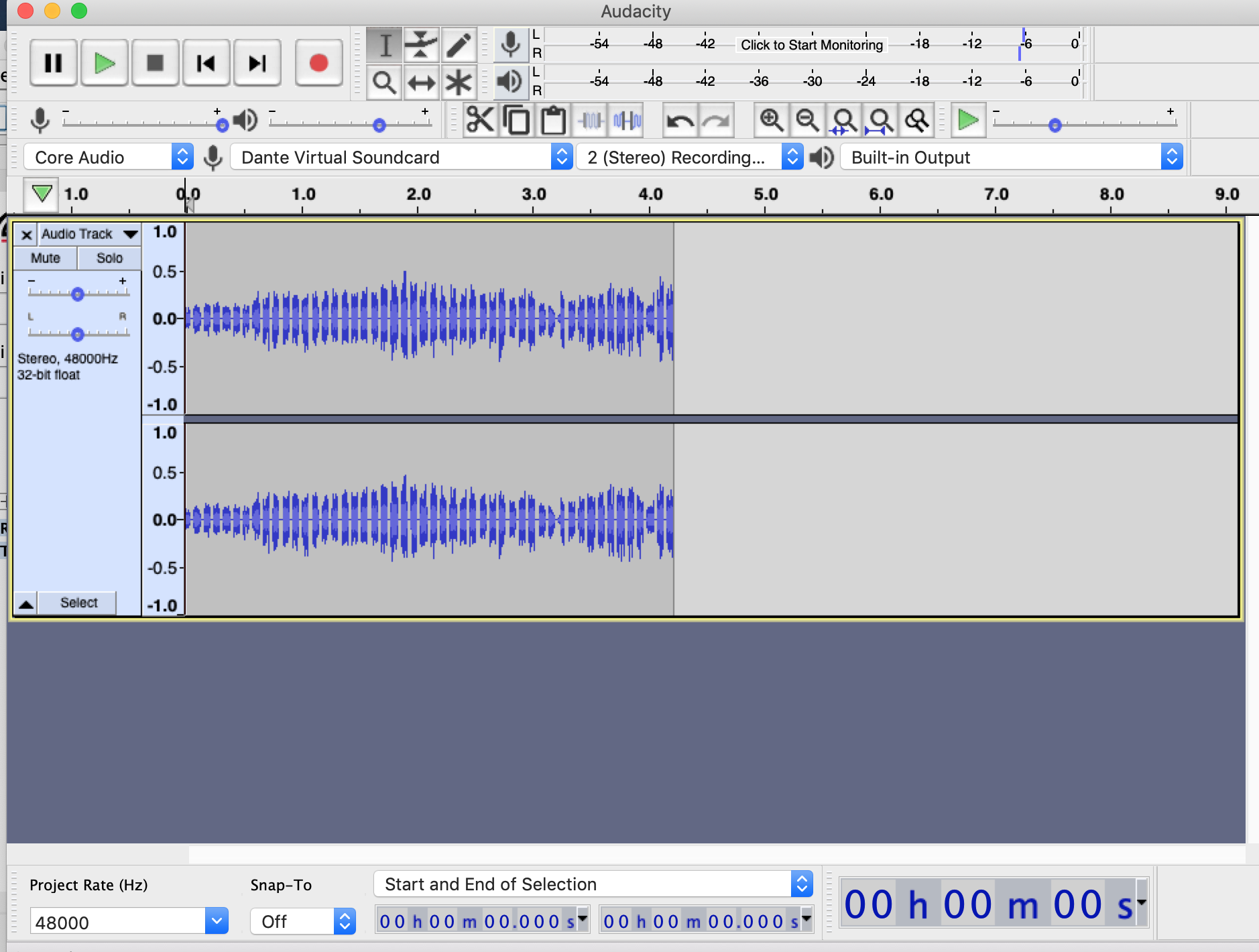
Task: Toggle Solo on the Audio Track
Action: point(109,258)
